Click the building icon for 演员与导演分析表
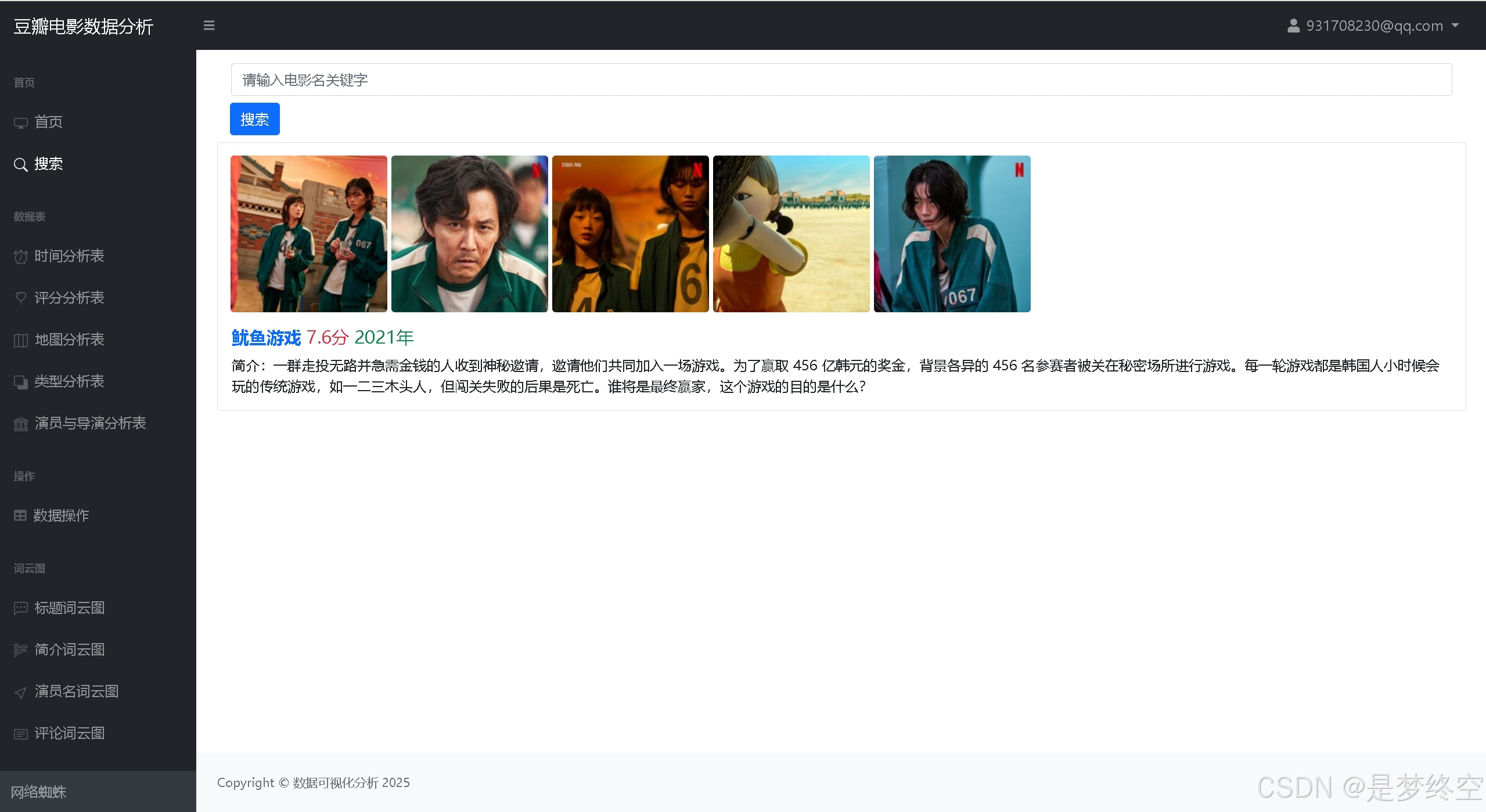This screenshot has height=812, width=1486. tap(21, 424)
